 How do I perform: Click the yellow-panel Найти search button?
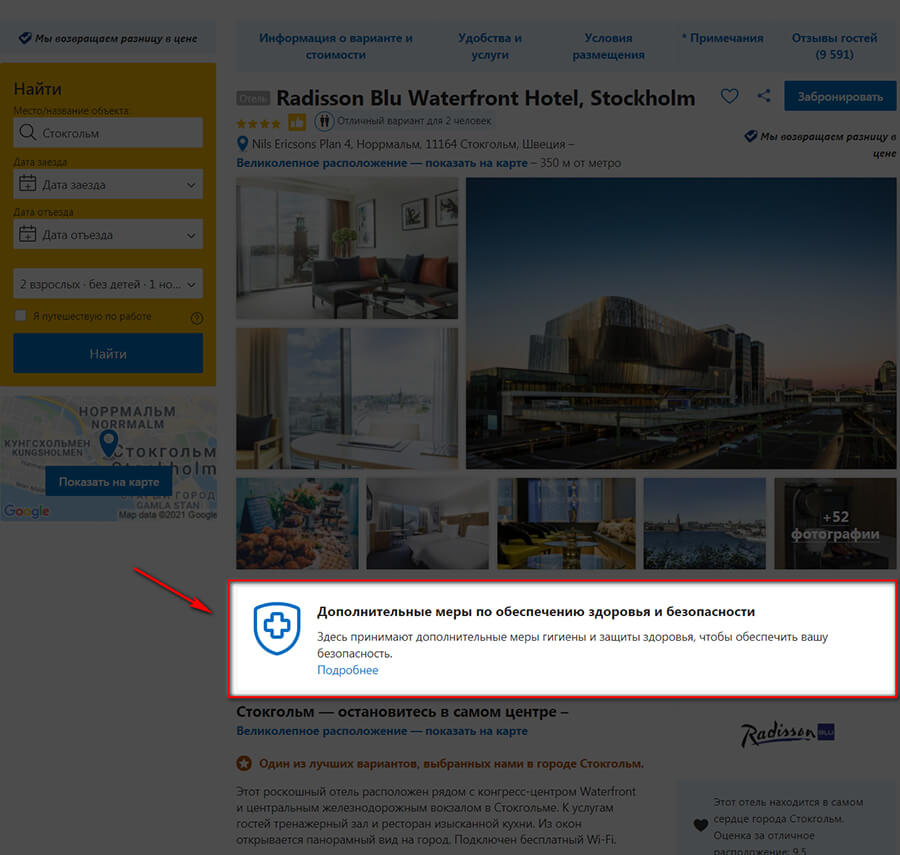point(108,353)
